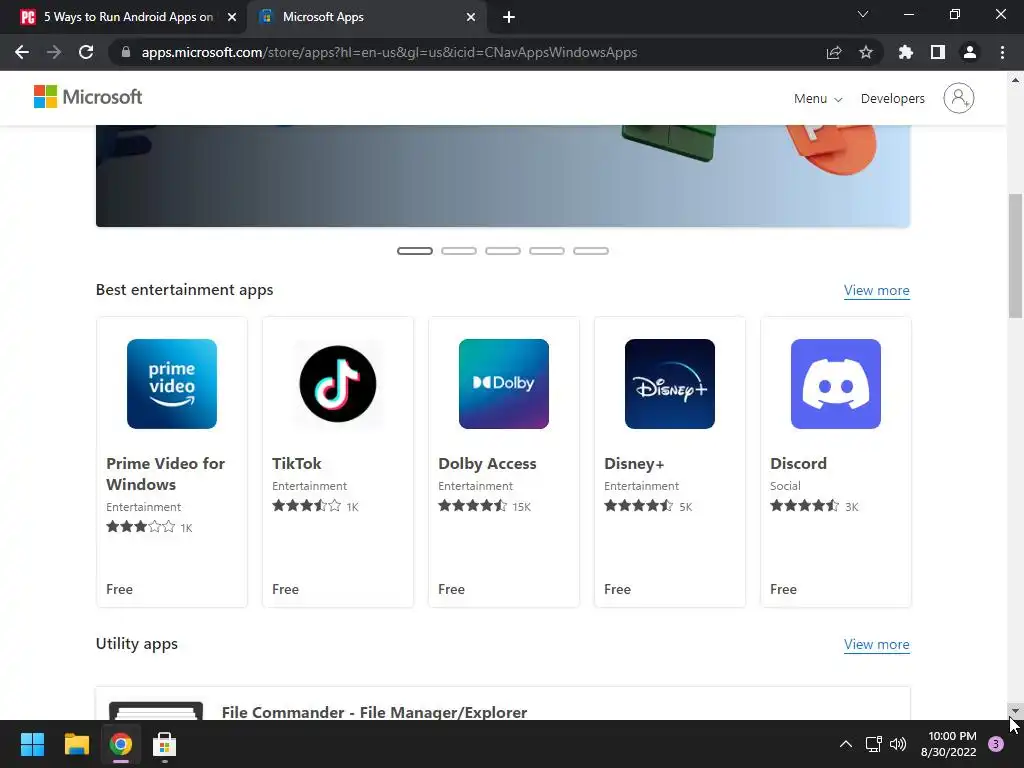This screenshot has height=768, width=1024.
Task: Open the Dolby Access app icon
Action: click(504, 383)
